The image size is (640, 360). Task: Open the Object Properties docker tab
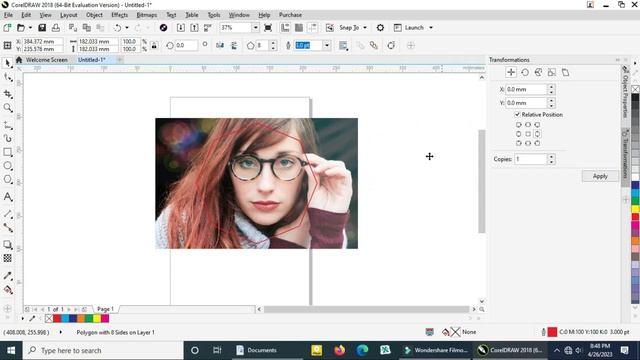pos(625,92)
